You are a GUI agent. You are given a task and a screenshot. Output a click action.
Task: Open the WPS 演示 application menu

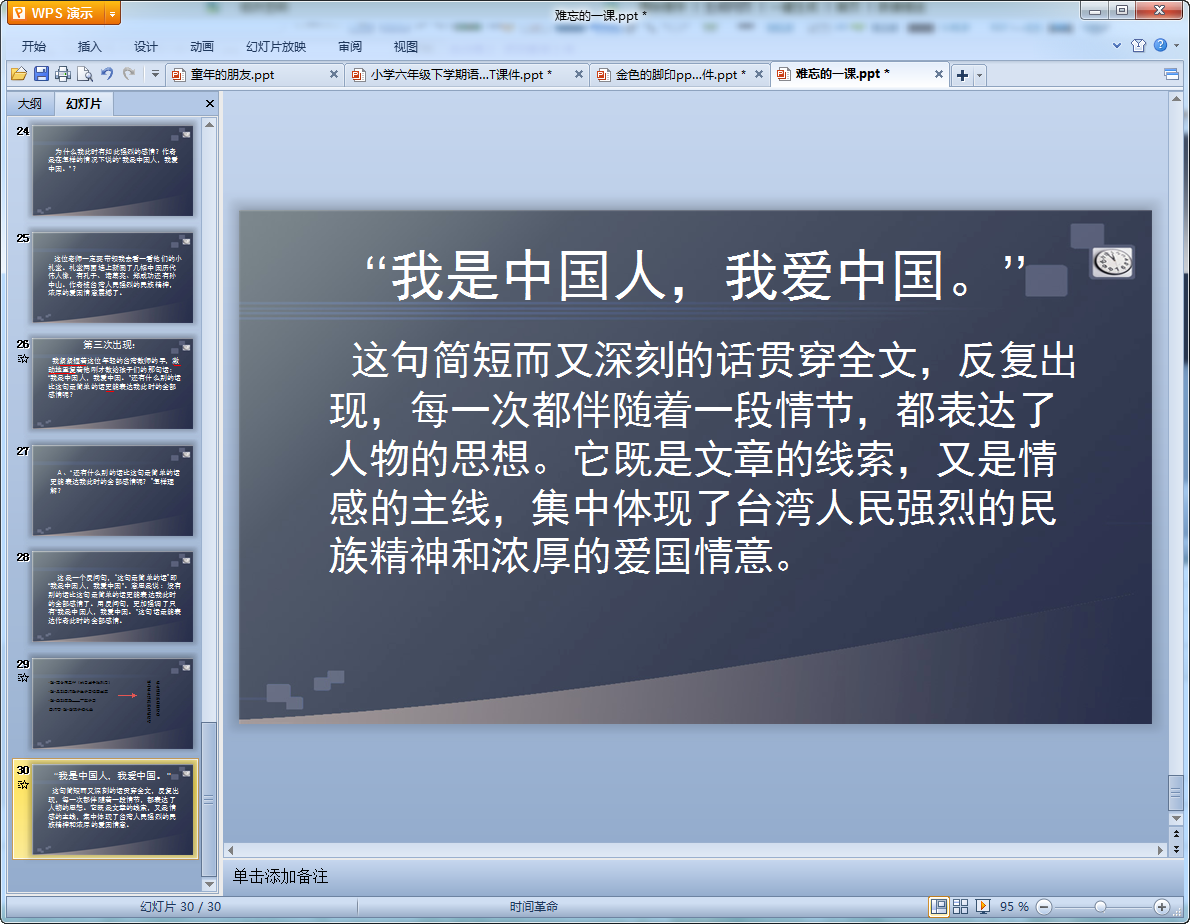click(x=55, y=13)
